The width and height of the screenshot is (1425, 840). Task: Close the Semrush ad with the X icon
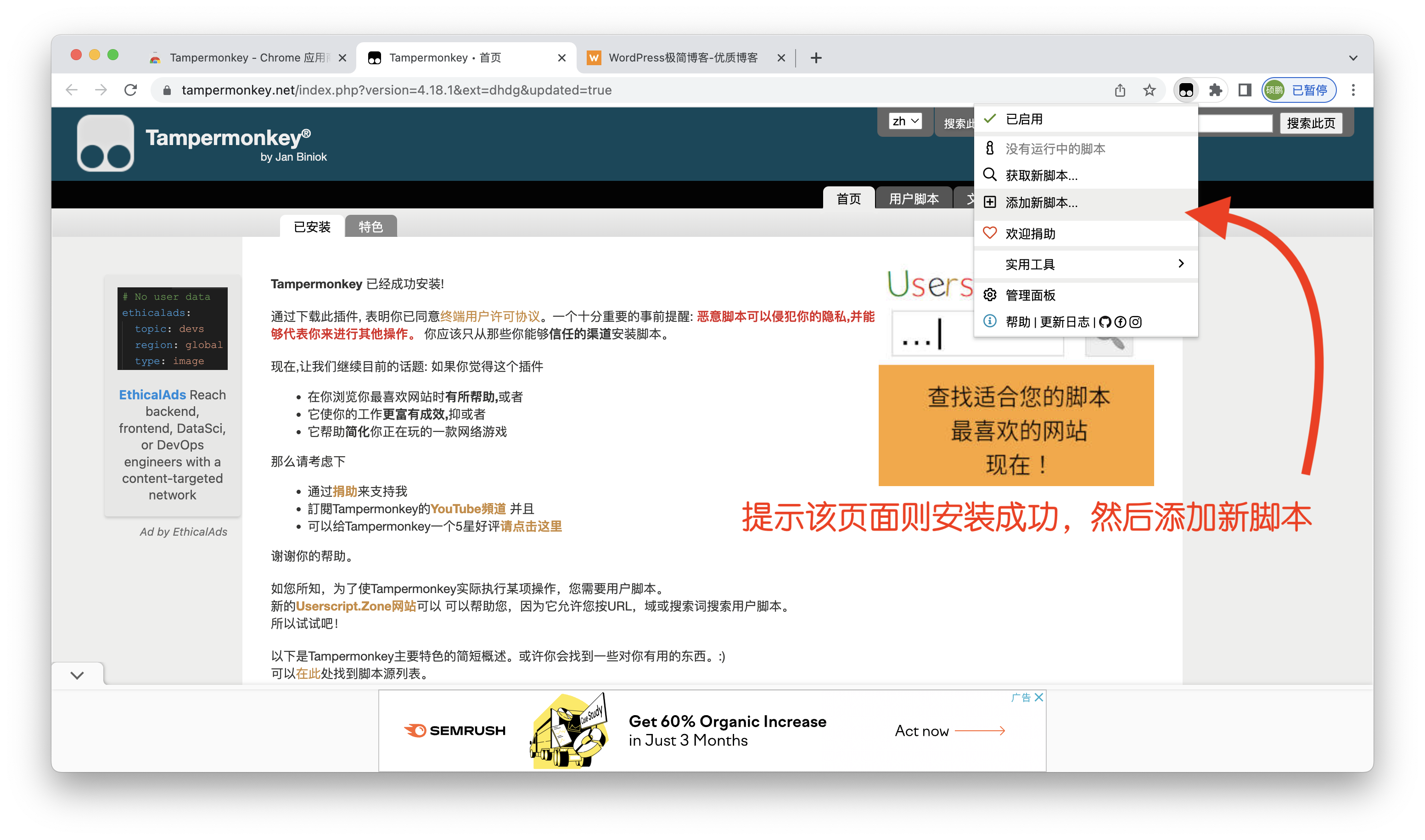1039,697
